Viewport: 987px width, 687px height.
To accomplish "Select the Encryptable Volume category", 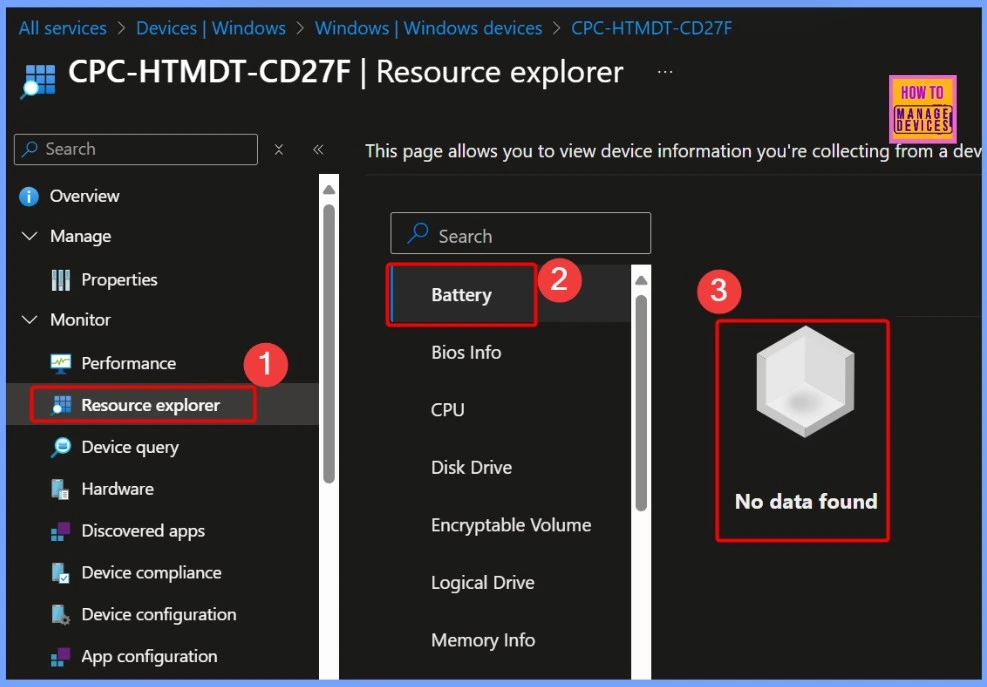I will pos(511,525).
